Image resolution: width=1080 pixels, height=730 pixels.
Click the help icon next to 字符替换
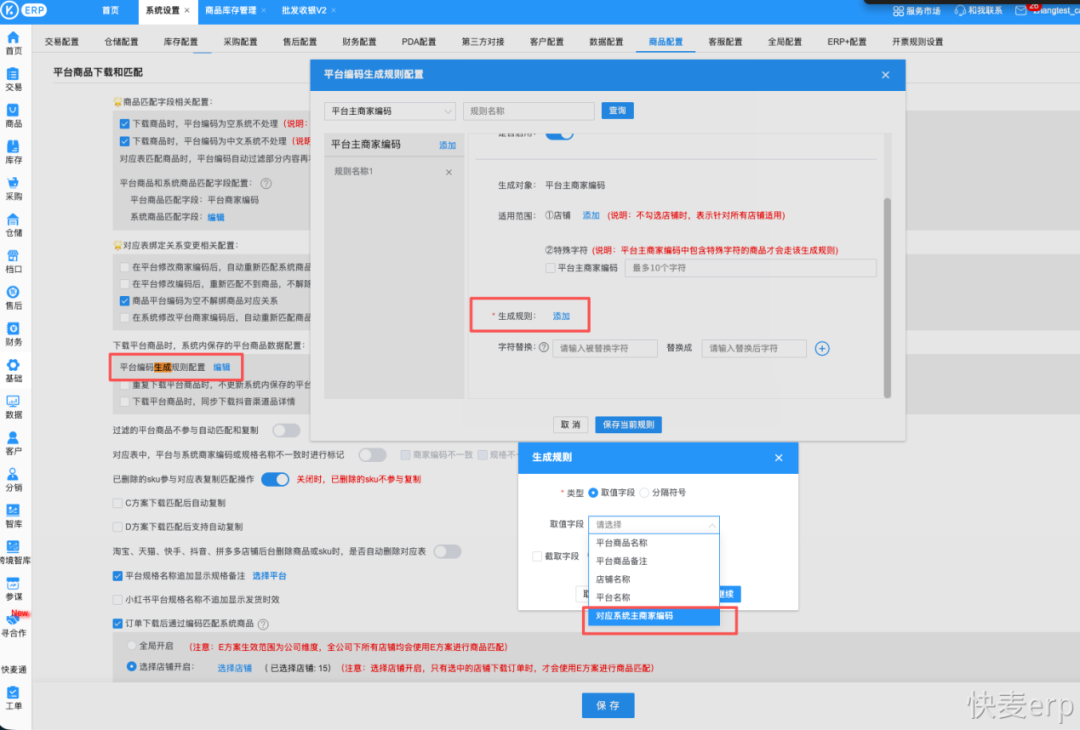click(x=543, y=348)
